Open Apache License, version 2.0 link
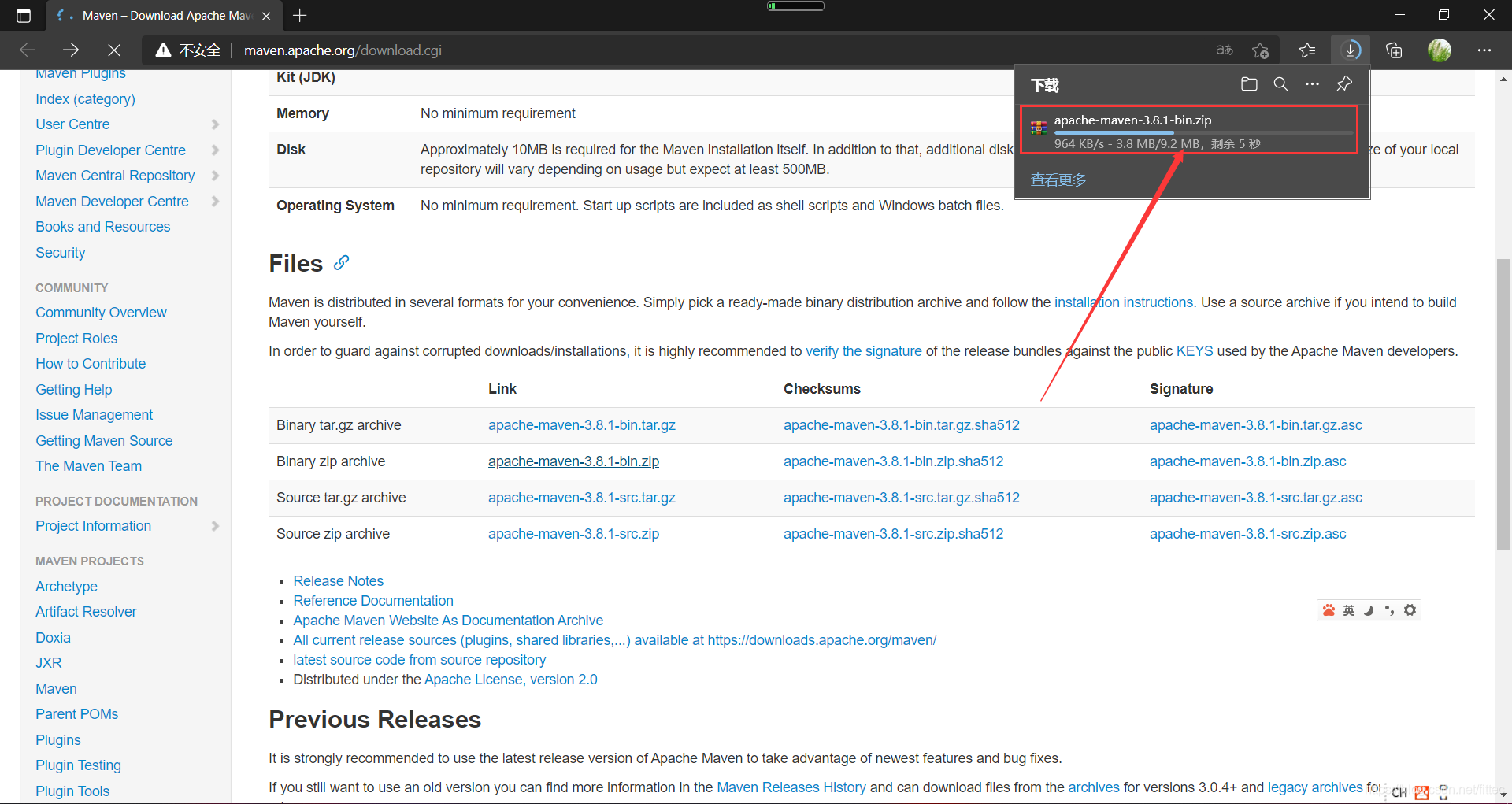1512x804 pixels. [x=510, y=680]
